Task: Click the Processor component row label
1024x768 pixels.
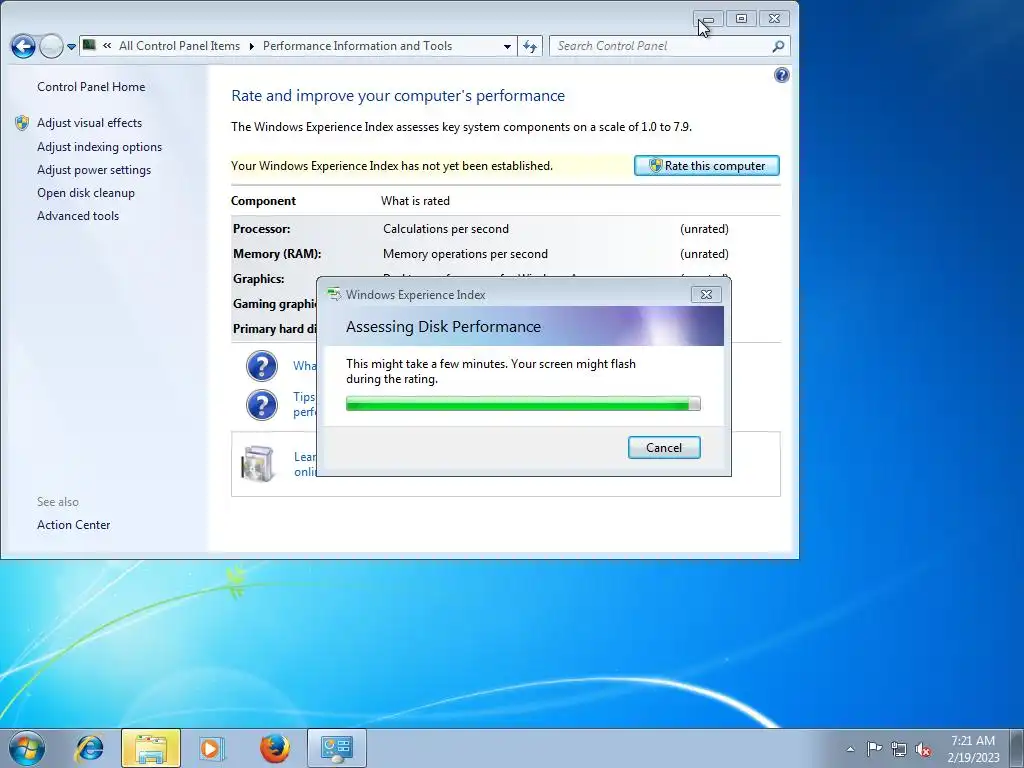Action: [x=261, y=229]
